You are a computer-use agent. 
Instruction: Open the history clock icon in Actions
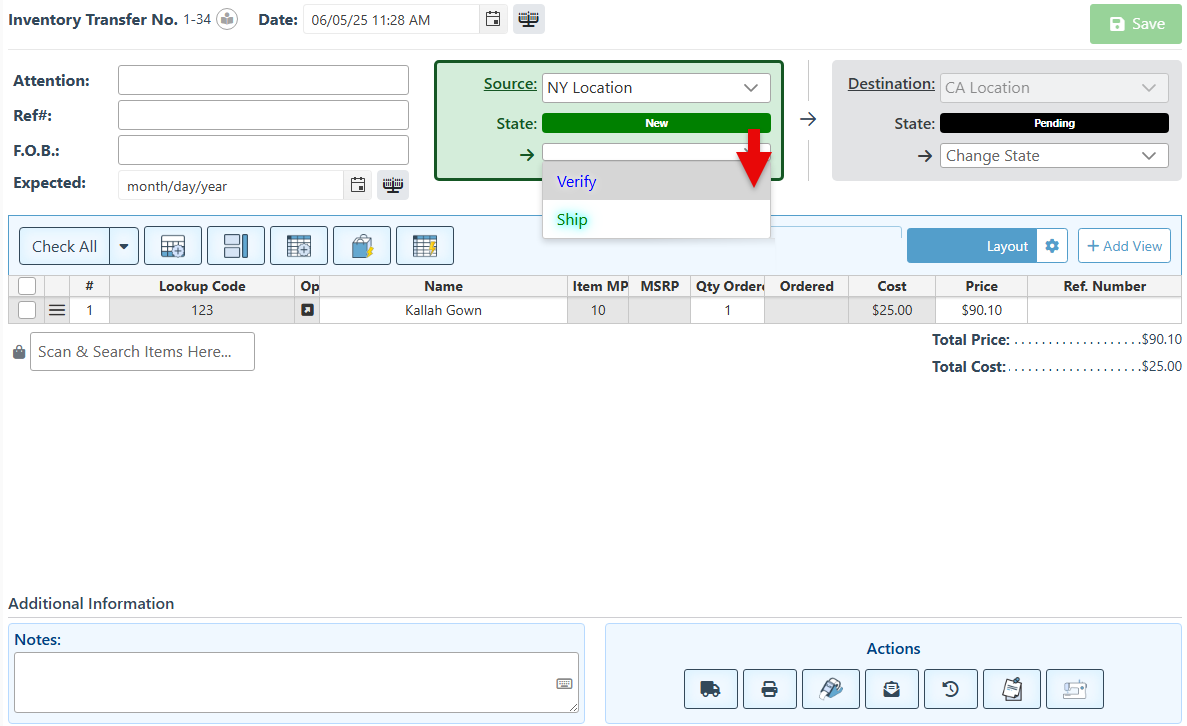951,689
